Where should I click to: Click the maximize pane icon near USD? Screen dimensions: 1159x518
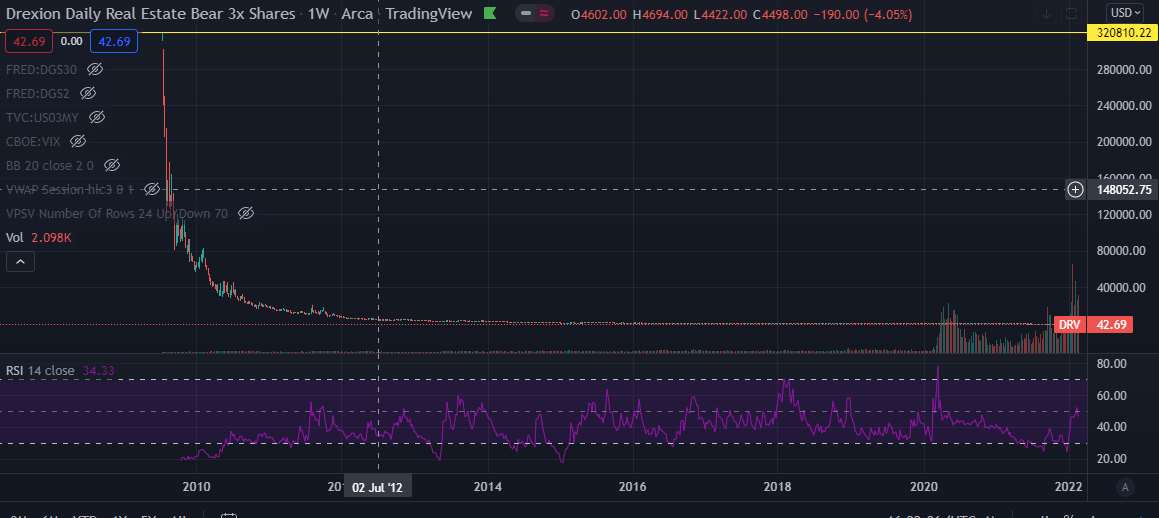[1072, 13]
